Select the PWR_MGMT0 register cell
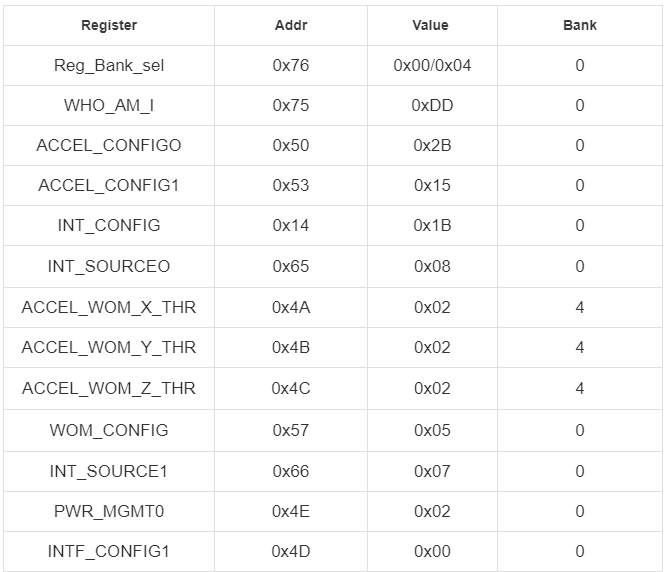 [109, 512]
